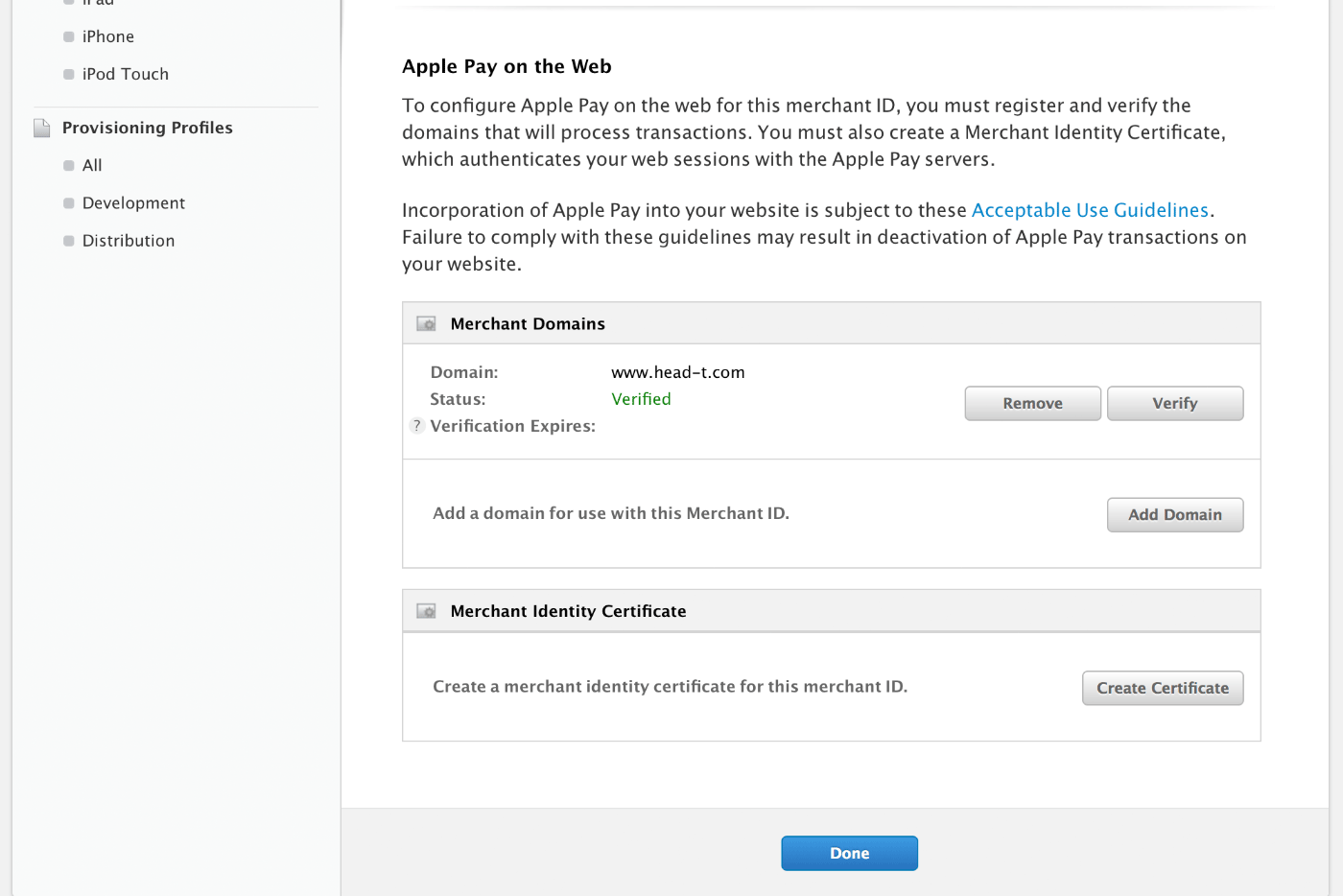Viewport: 1343px width, 896px height.
Task: Click the Merchant Domains section title
Action: click(x=528, y=324)
